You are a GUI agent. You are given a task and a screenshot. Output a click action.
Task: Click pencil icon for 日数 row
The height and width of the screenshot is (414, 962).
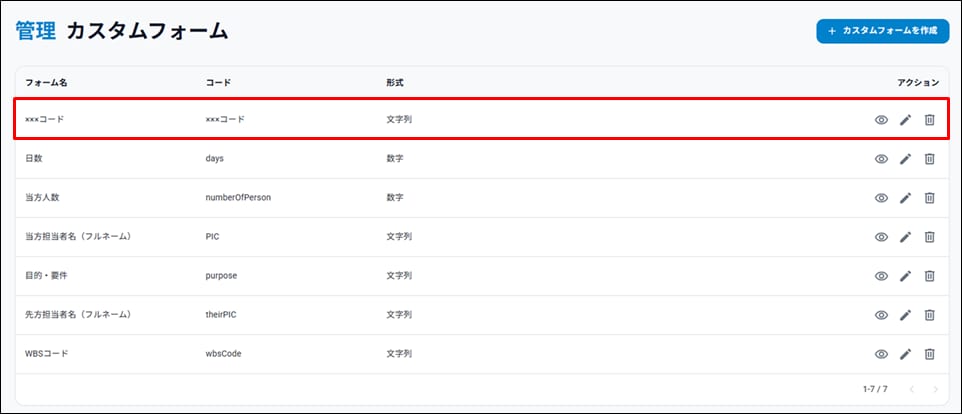[905, 159]
